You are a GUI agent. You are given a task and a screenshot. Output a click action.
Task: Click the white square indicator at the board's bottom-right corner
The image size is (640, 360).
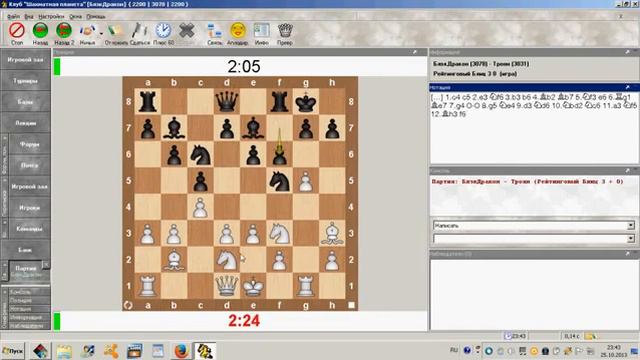click(x=351, y=305)
